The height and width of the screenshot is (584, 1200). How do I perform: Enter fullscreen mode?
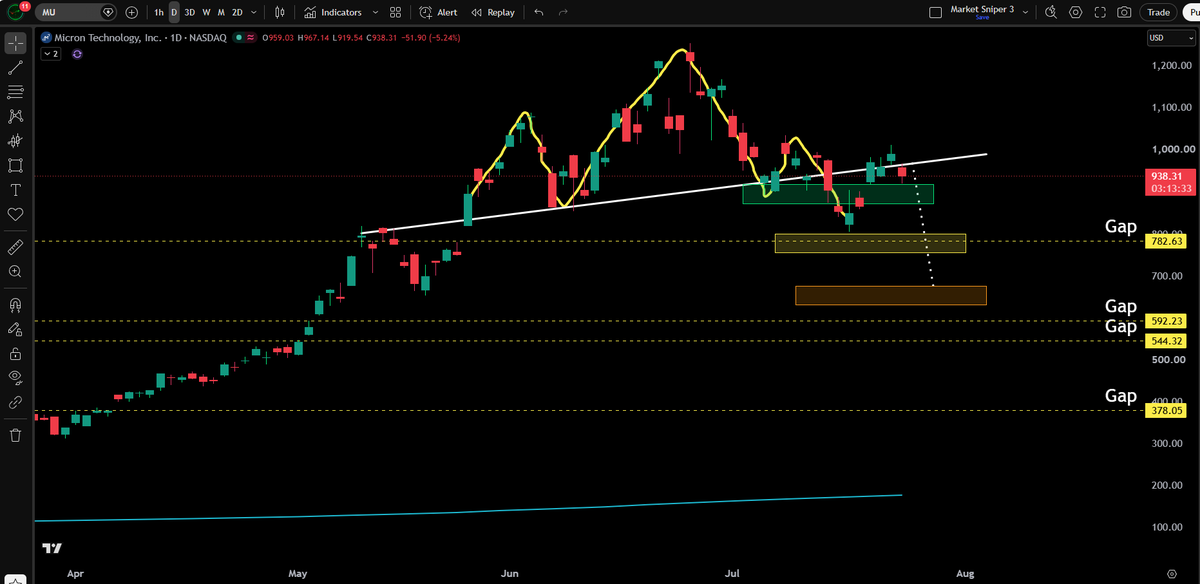(1100, 13)
